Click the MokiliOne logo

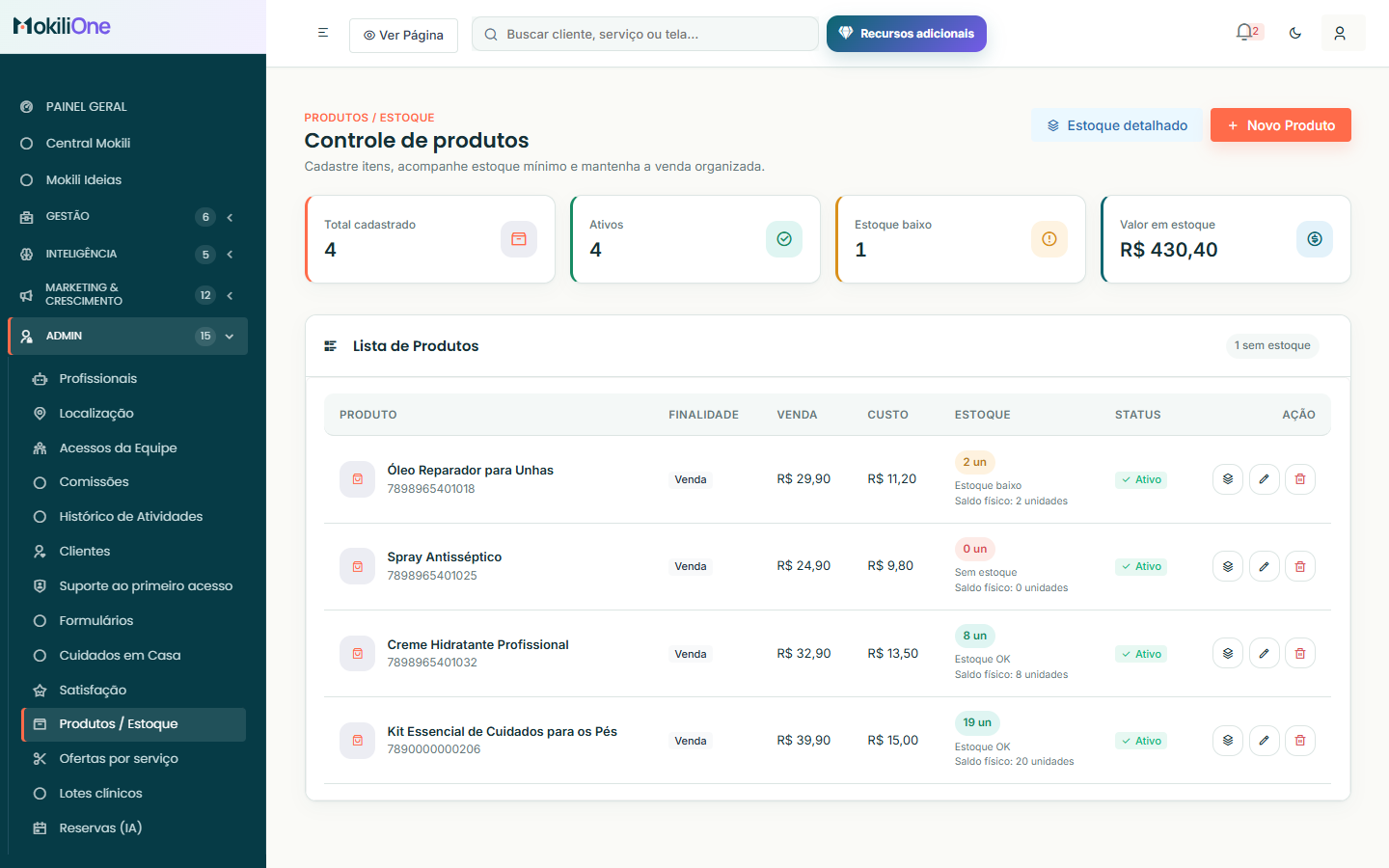pyautogui.click(x=62, y=26)
